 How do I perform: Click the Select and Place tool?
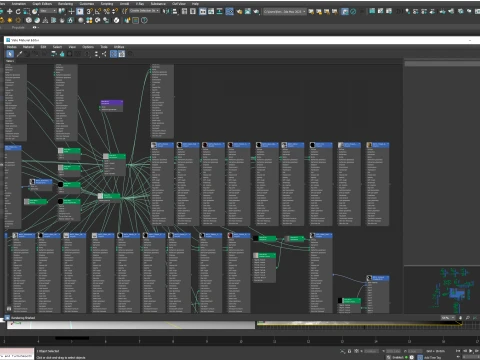pyautogui.click(x=35, y=11)
